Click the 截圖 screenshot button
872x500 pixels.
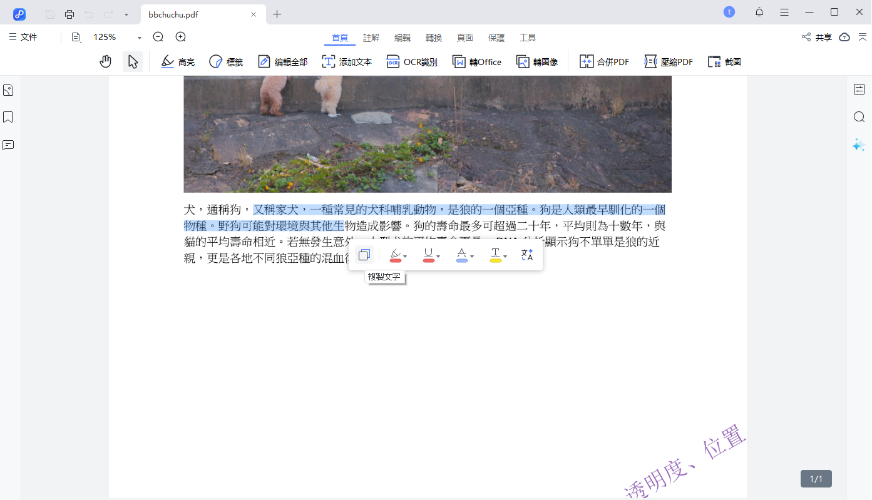725,62
